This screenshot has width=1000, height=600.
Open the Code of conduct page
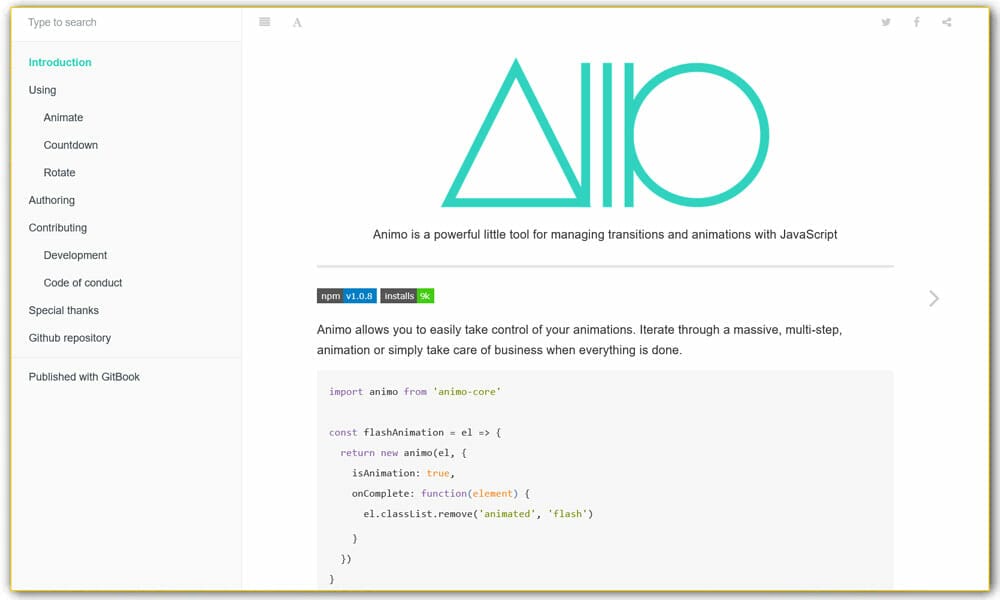83,283
